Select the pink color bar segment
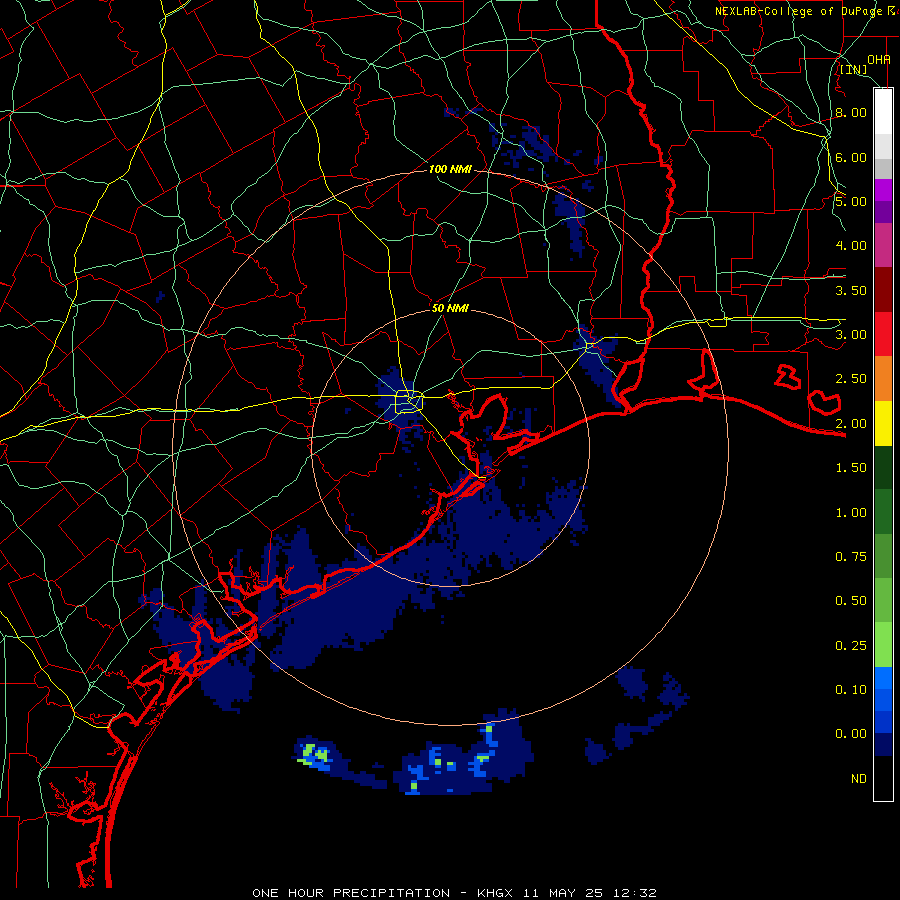 883,246
